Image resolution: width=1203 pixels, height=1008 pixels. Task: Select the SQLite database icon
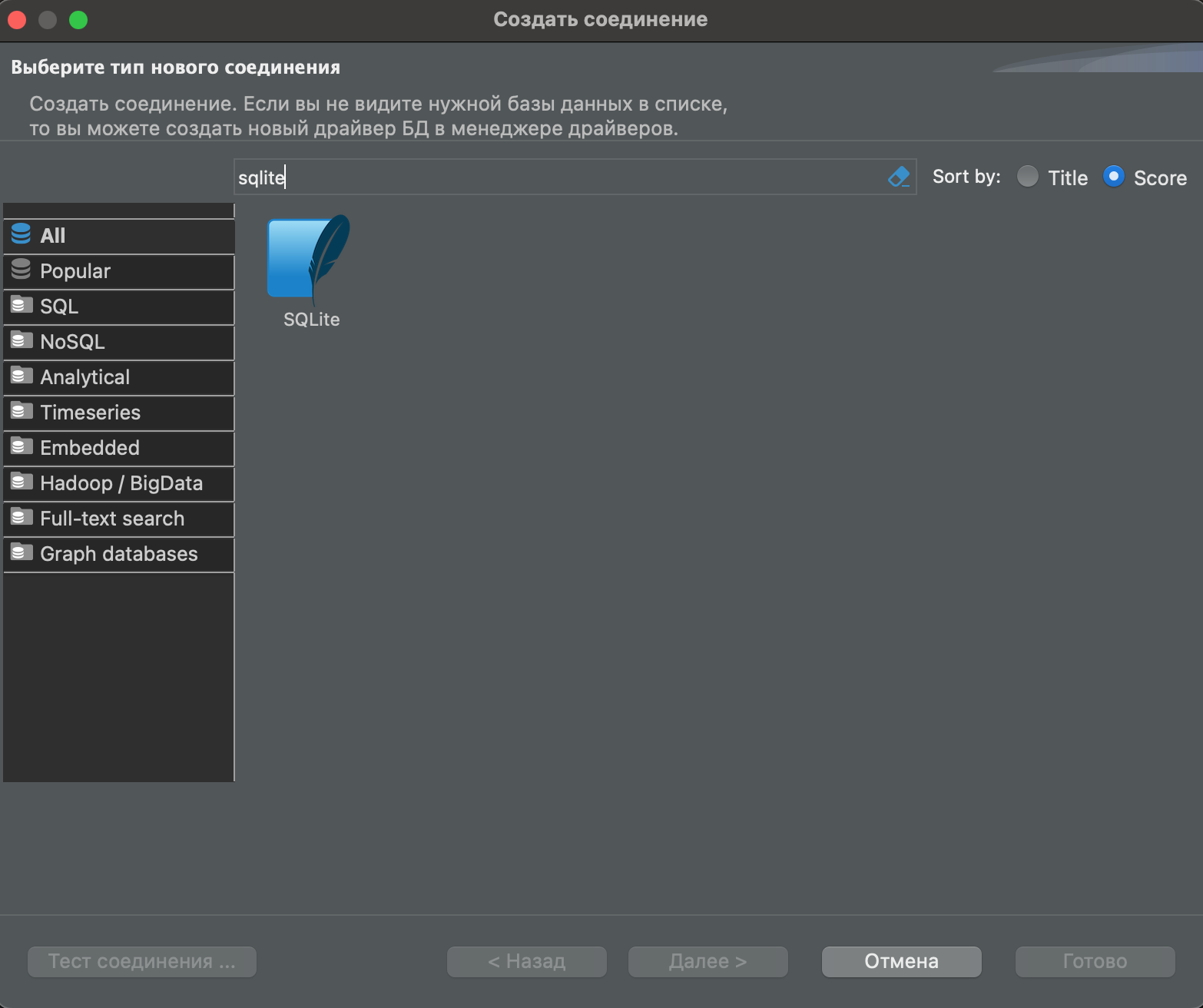(x=307, y=257)
